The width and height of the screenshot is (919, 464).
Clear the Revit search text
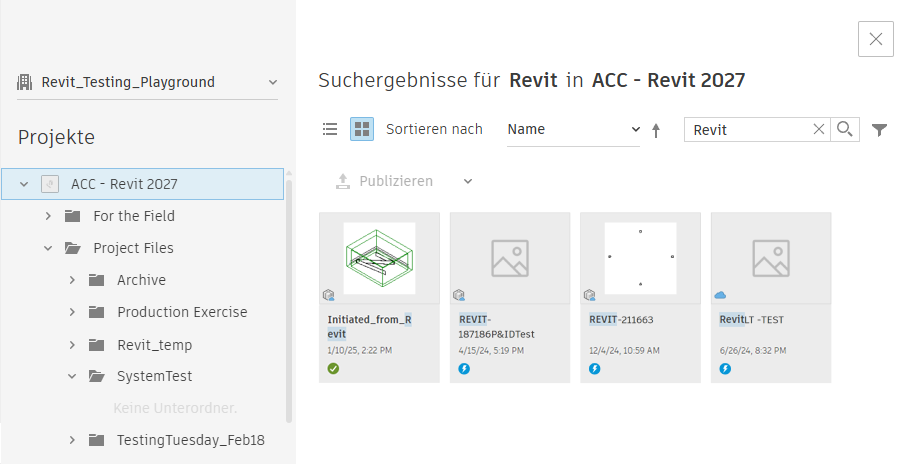(819, 129)
